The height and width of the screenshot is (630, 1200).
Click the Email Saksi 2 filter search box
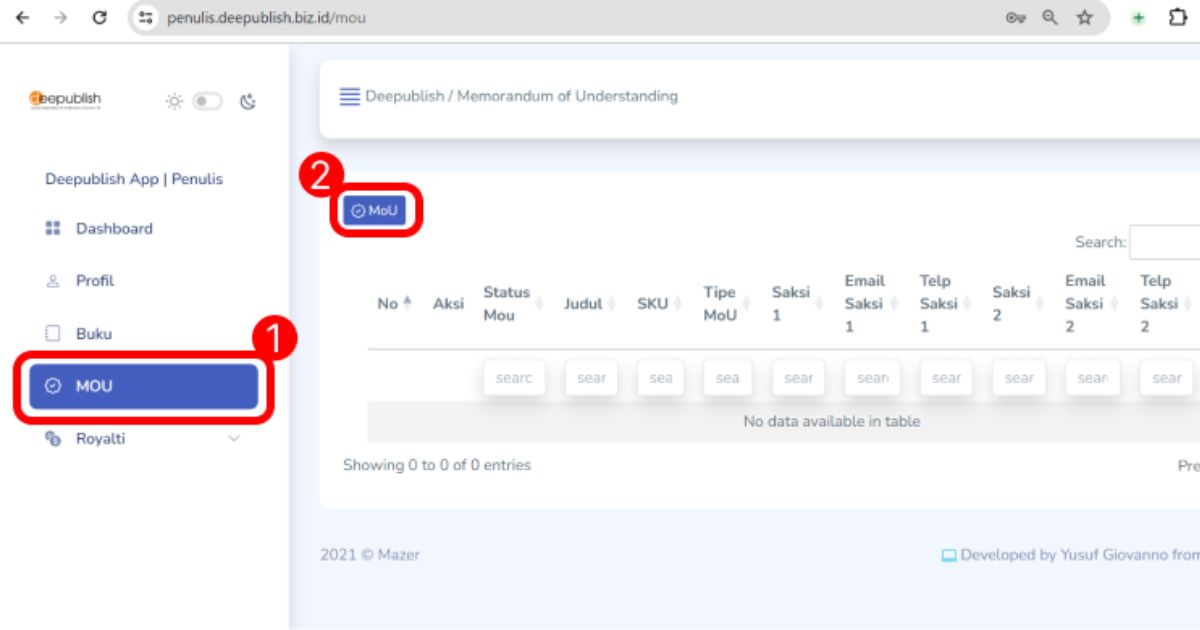[1093, 378]
